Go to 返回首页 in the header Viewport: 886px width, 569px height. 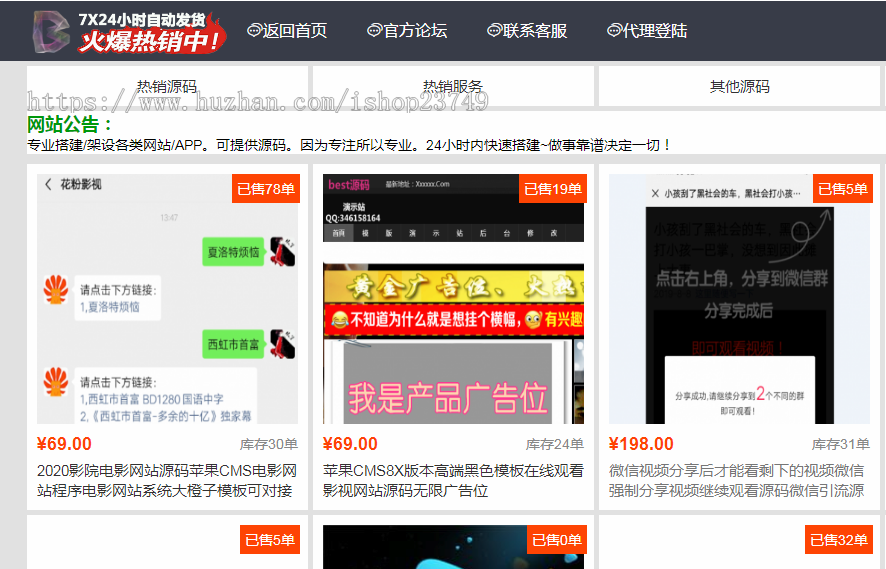294,31
